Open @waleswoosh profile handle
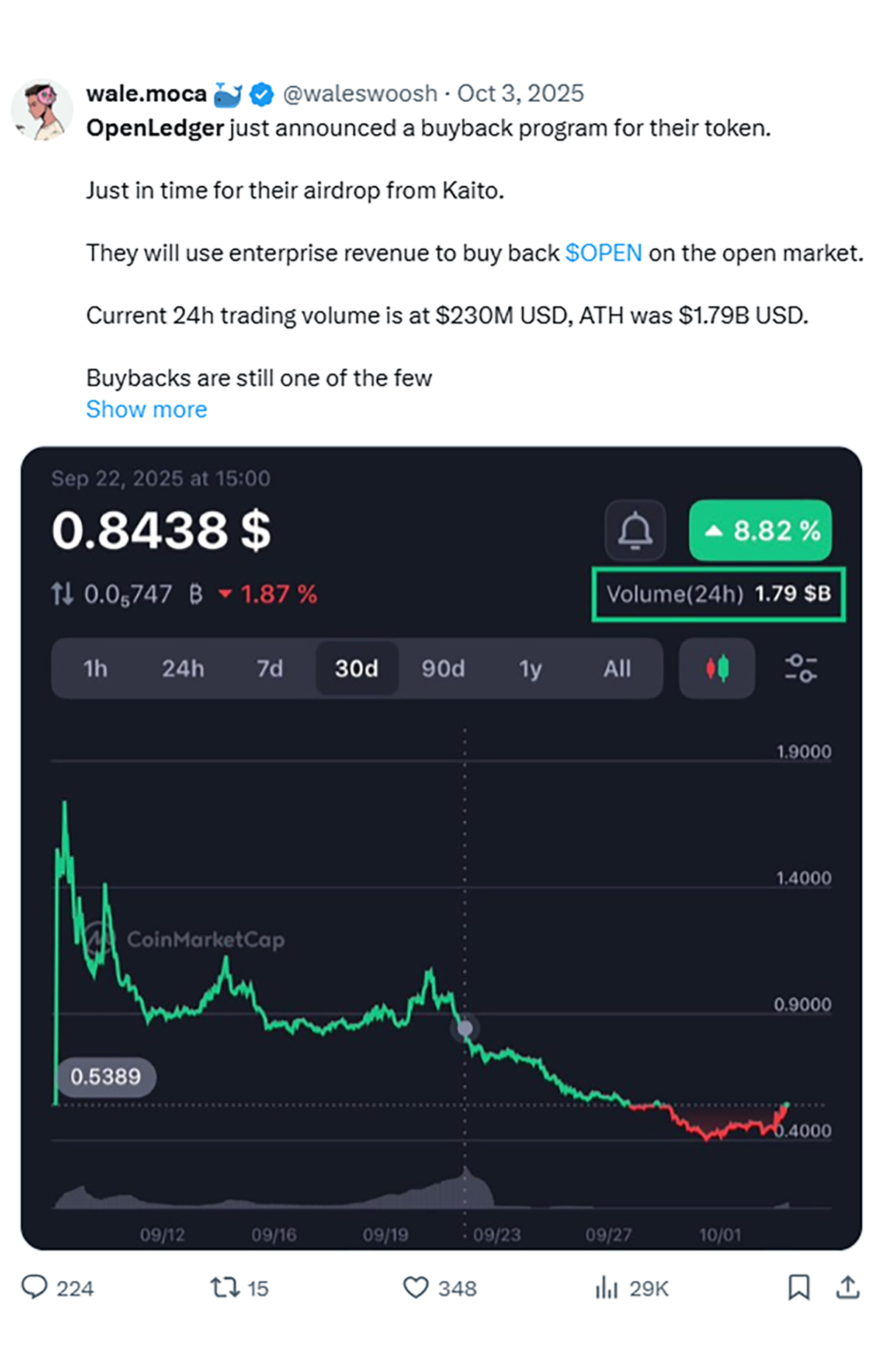 click(x=361, y=94)
